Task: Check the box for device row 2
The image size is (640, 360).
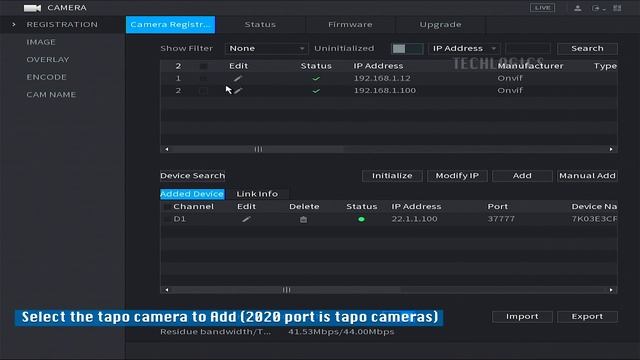Action: pyautogui.click(x=203, y=91)
